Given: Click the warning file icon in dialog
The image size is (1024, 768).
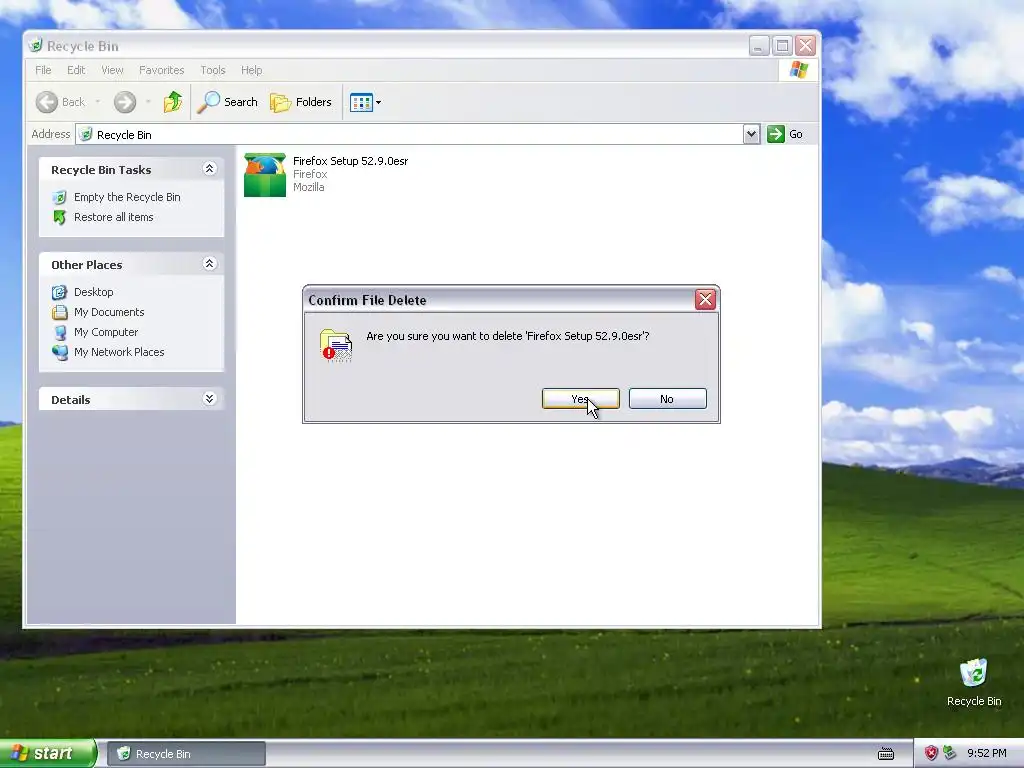Looking at the screenshot, I should [336, 345].
